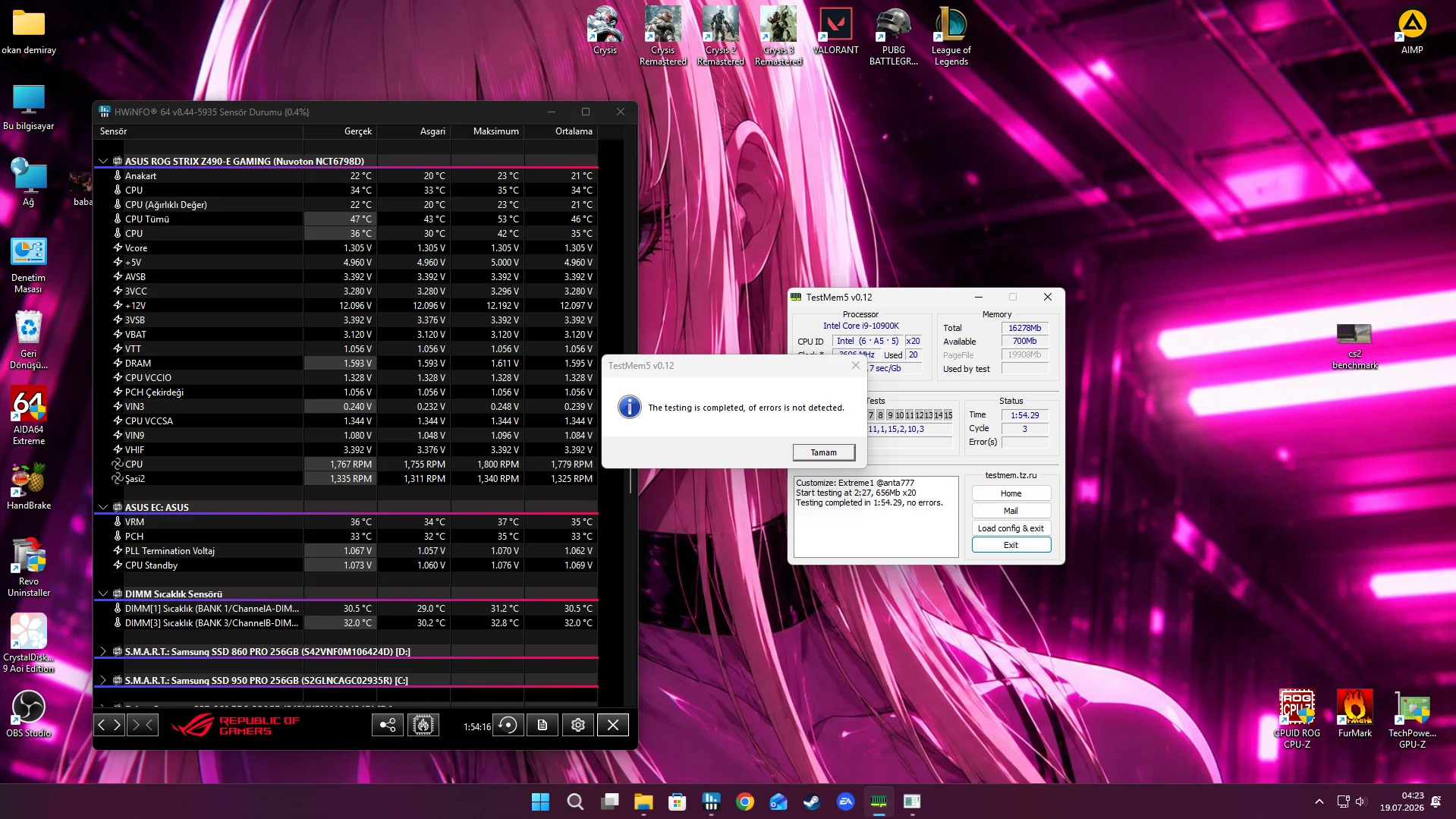Click the Asgari column header

point(414,131)
